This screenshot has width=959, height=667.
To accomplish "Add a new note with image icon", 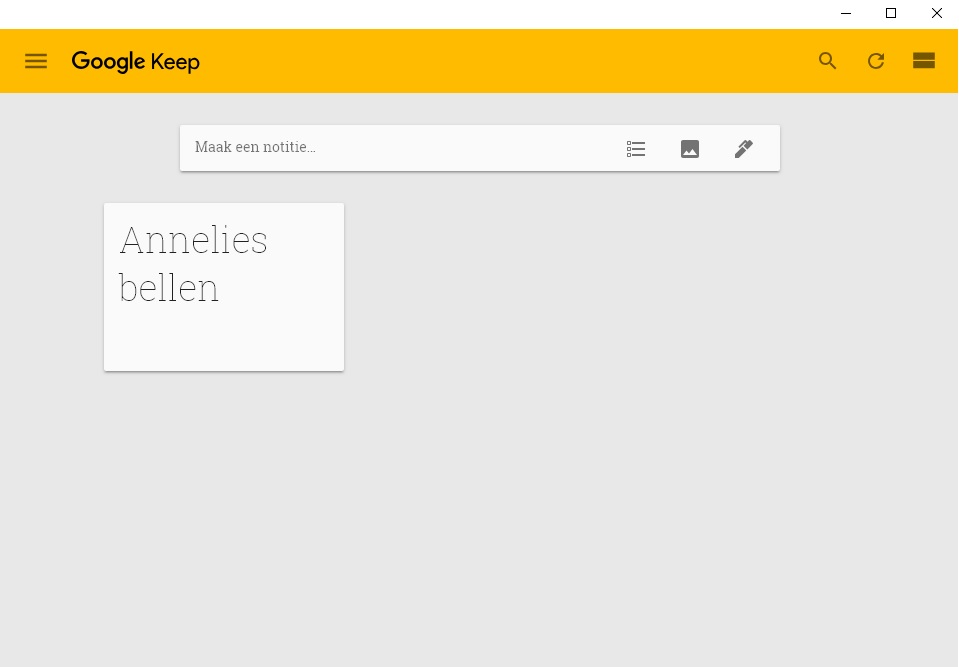I will pos(690,149).
